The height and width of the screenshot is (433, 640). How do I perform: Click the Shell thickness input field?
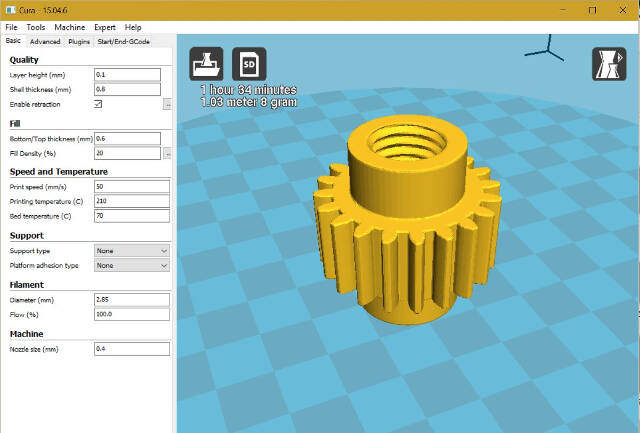coord(127,89)
